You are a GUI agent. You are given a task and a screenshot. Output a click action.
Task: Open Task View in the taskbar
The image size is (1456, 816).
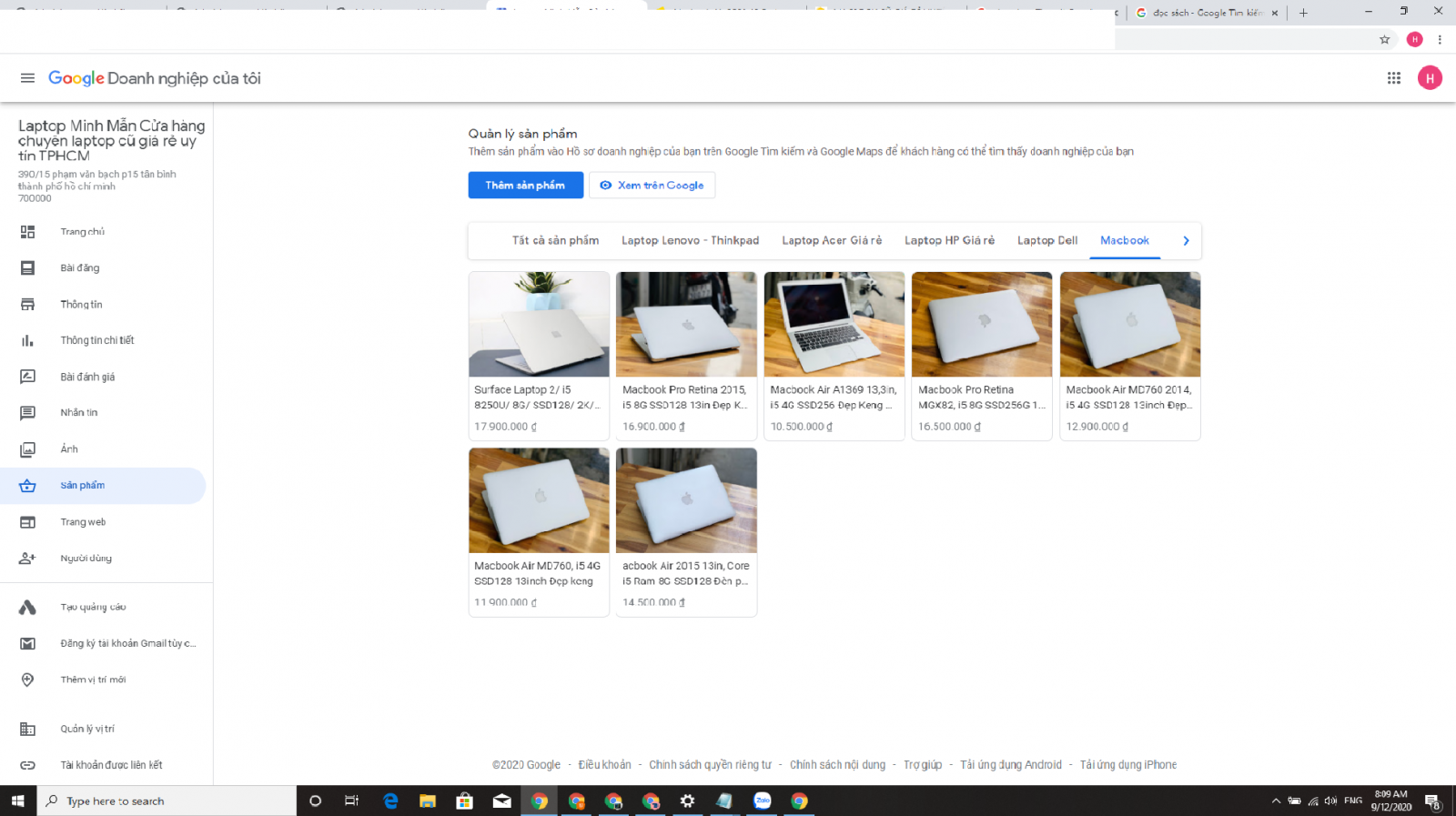pyautogui.click(x=351, y=801)
